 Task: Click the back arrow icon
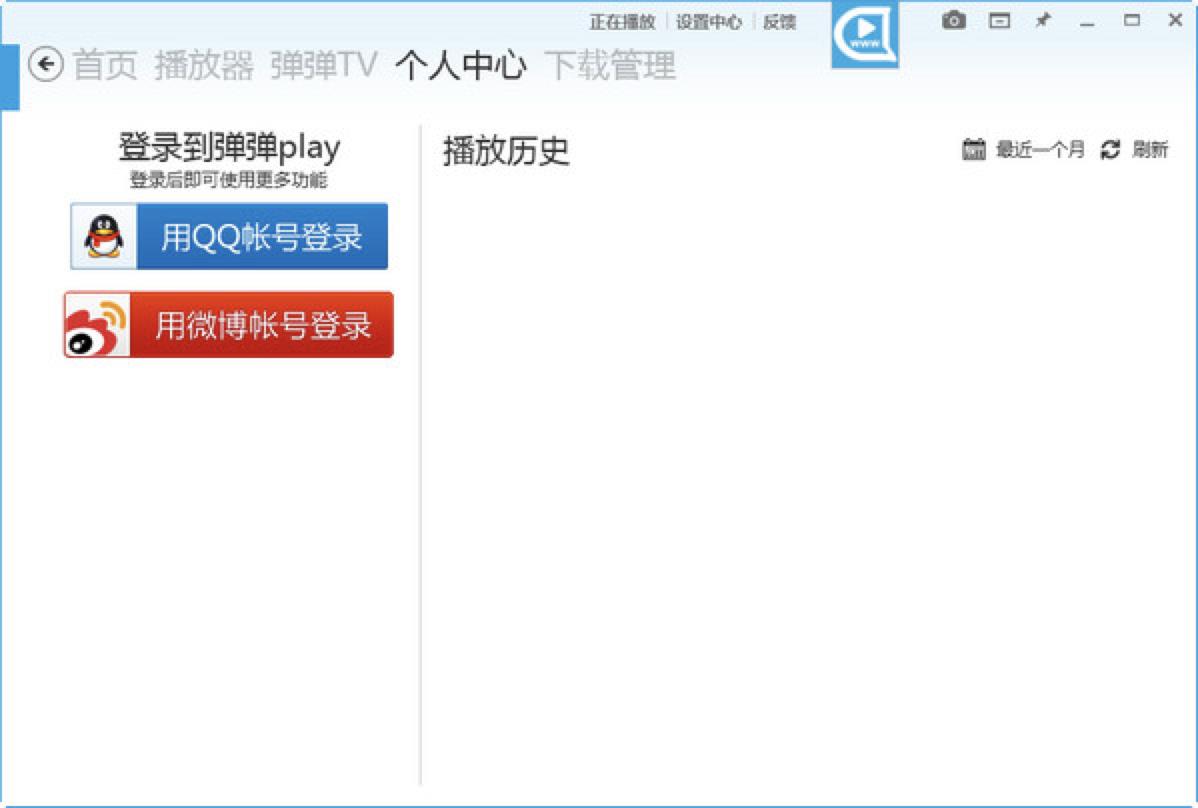pos(46,64)
